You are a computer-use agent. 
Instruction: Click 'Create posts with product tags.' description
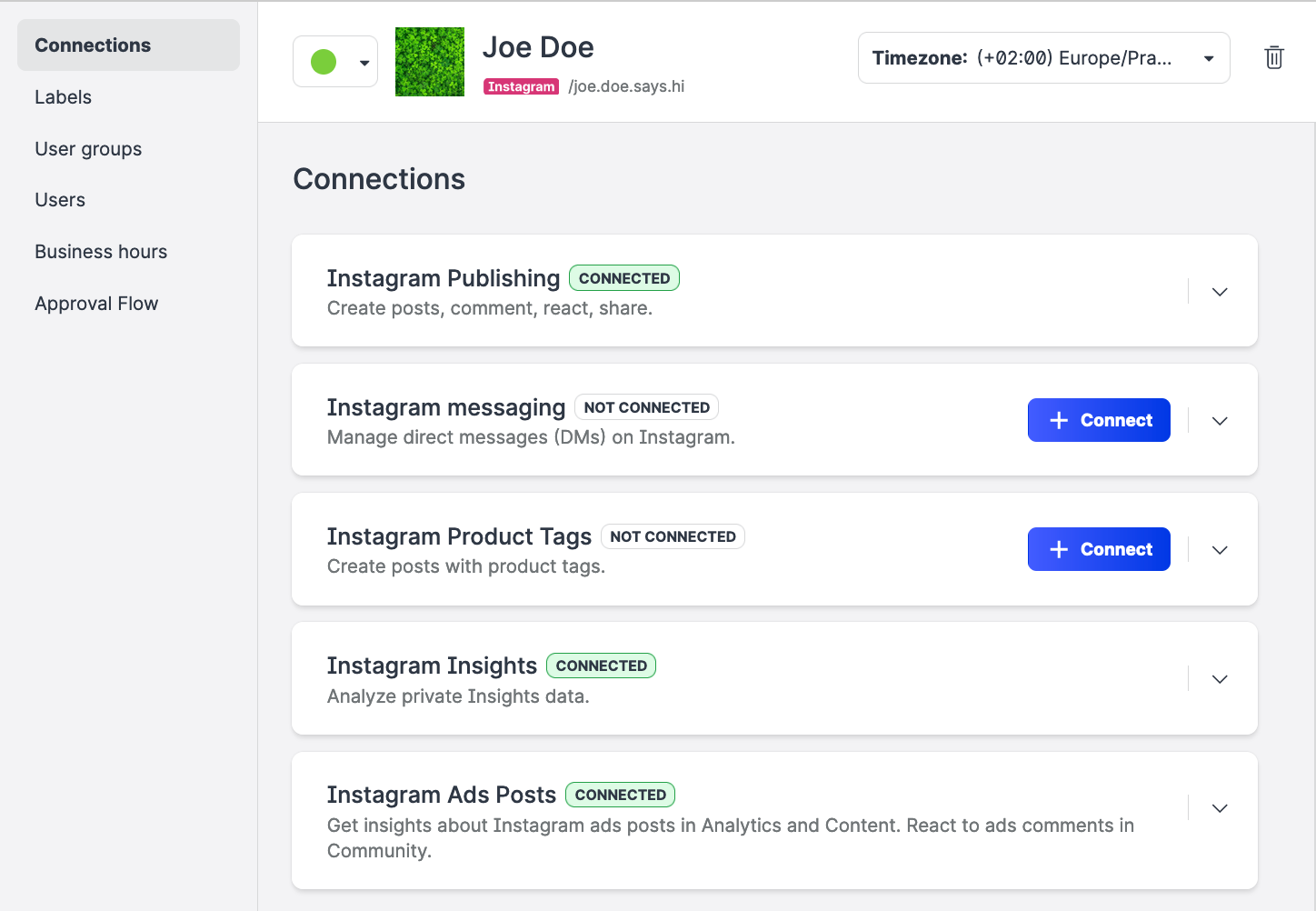click(466, 566)
